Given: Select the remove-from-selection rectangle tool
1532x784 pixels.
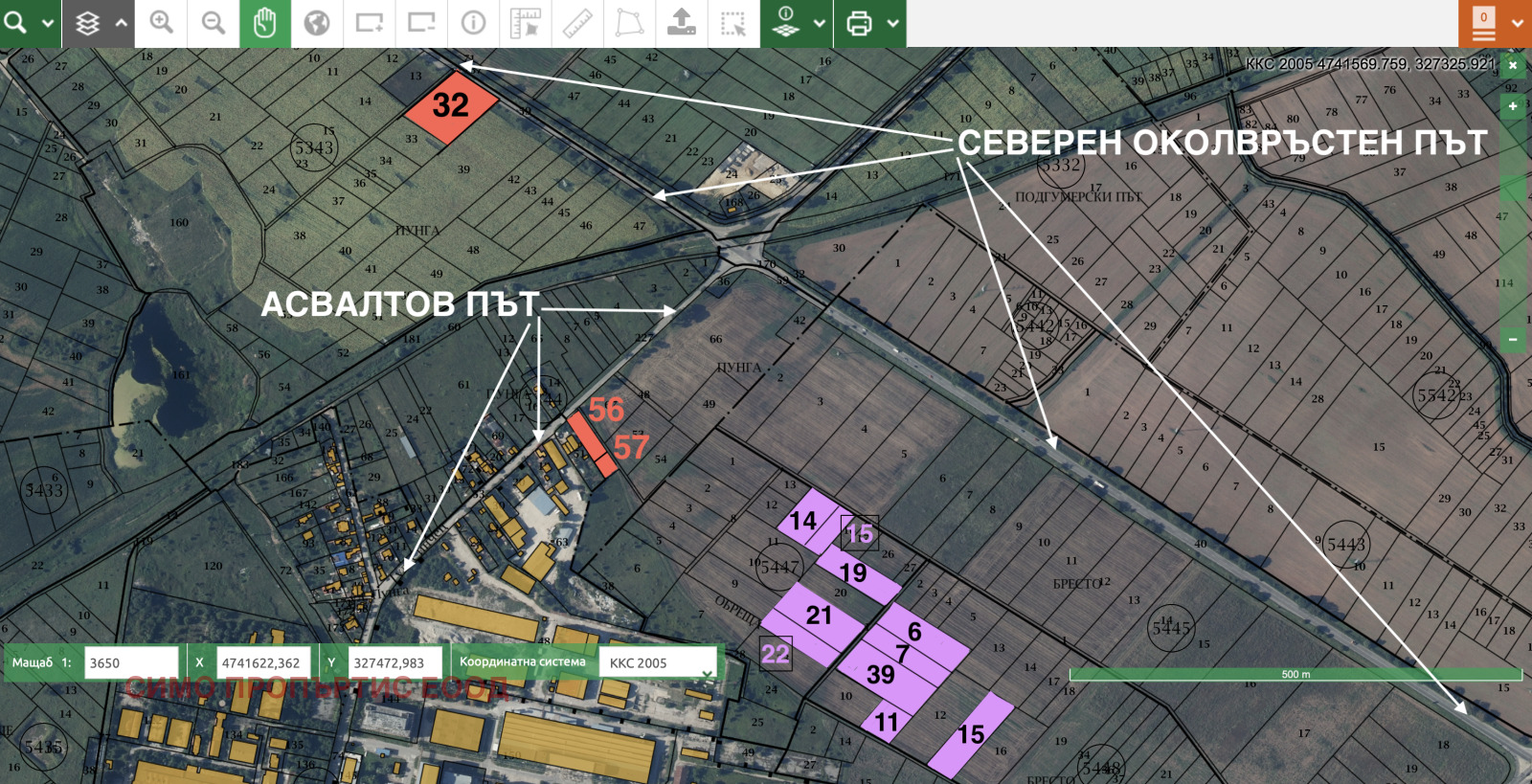Looking at the screenshot, I should tap(421, 23).
